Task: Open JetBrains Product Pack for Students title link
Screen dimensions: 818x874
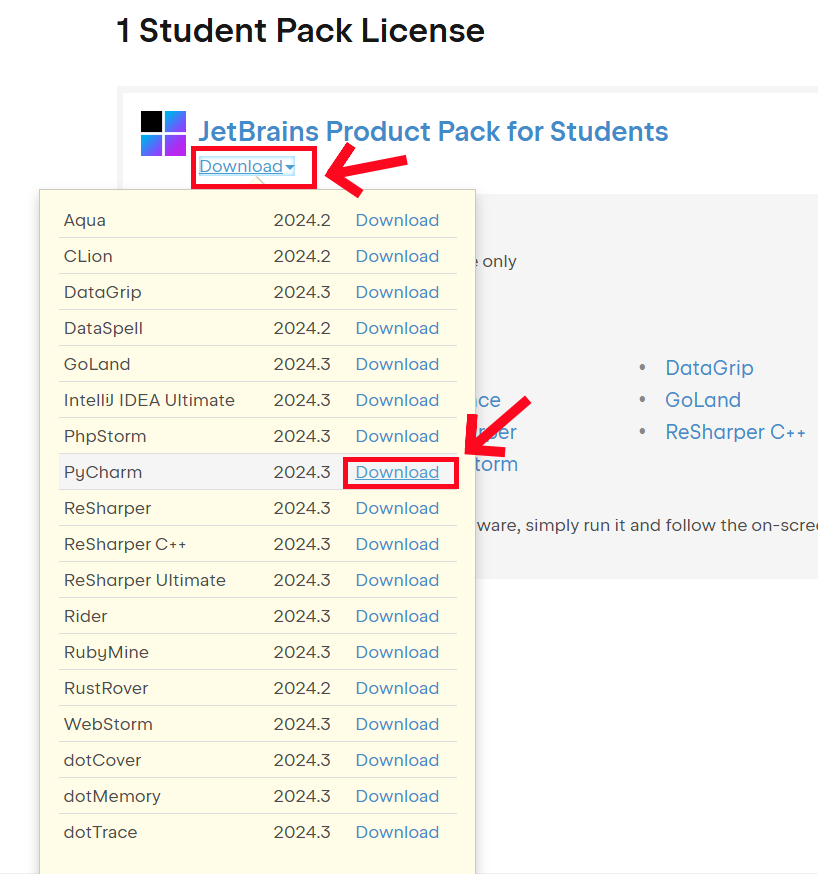Action: [433, 132]
